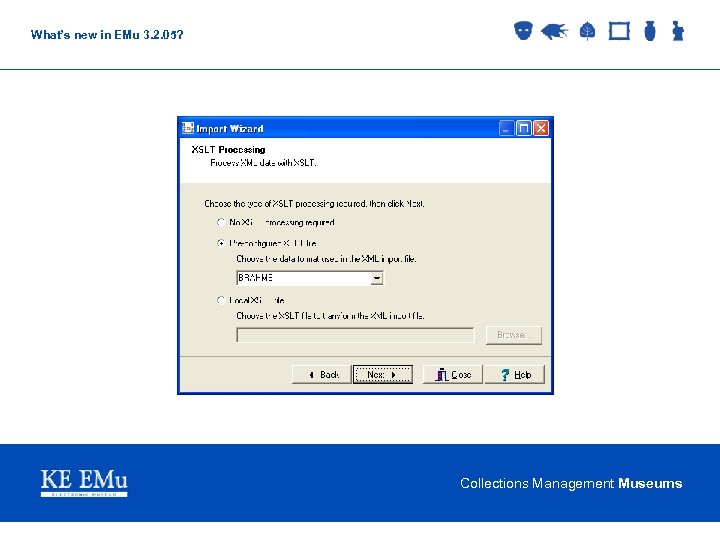Click the Import Wizard title bar icon
The height and width of the screenshot is (540, 720).
pyautogui.click(x=188, y=128)
